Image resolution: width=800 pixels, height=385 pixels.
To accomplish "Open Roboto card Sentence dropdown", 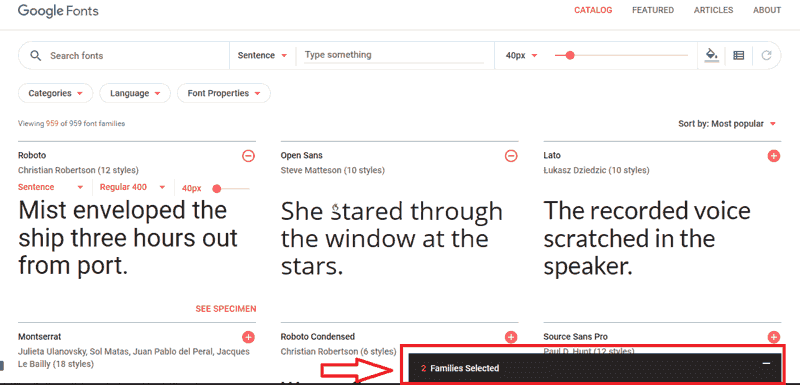I will pos(51,187).
